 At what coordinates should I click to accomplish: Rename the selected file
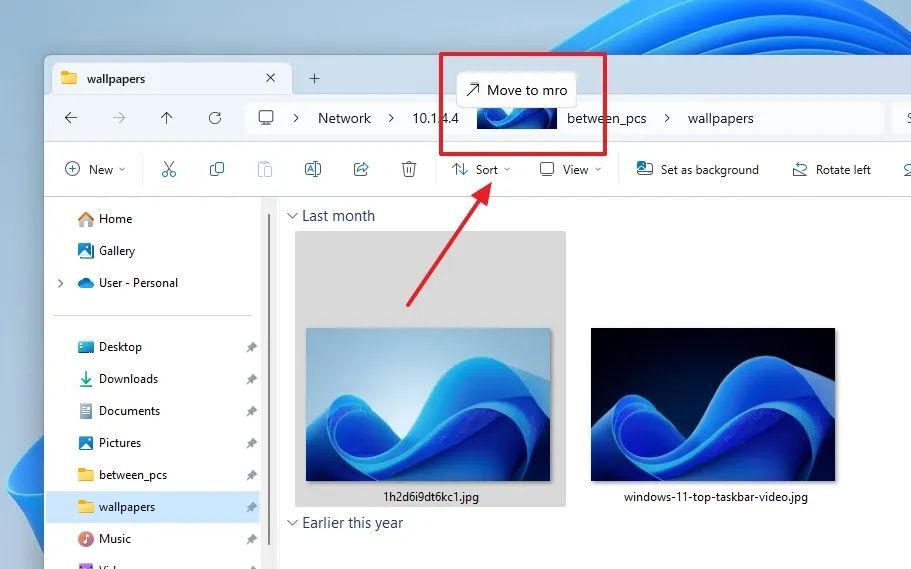(313, 169)
